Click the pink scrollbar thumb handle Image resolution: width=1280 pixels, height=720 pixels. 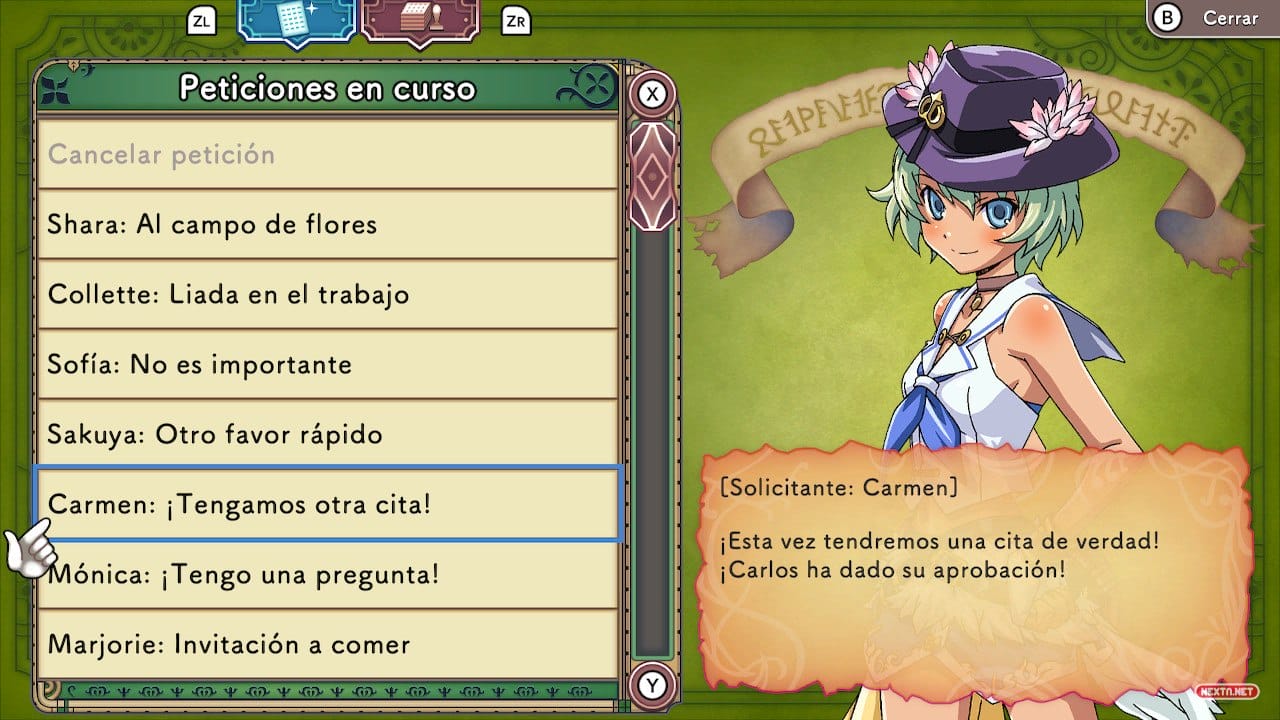(x=653, y=176)
